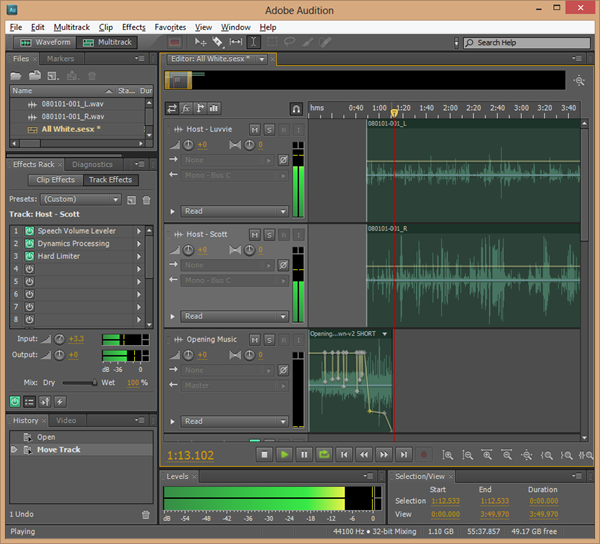The image size is (600, 544).
Task: Select Track Effects button
Action: 111,180
